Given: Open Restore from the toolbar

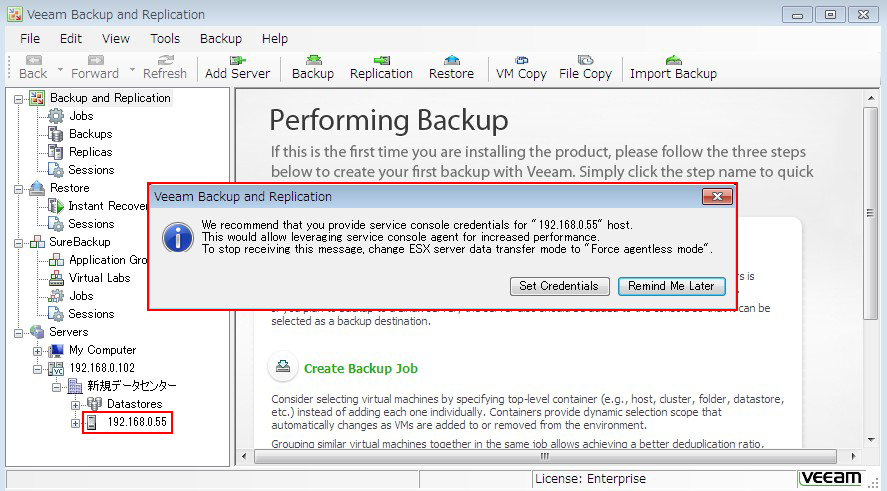Looking at the screenshot, I should [x=451, y=67].
